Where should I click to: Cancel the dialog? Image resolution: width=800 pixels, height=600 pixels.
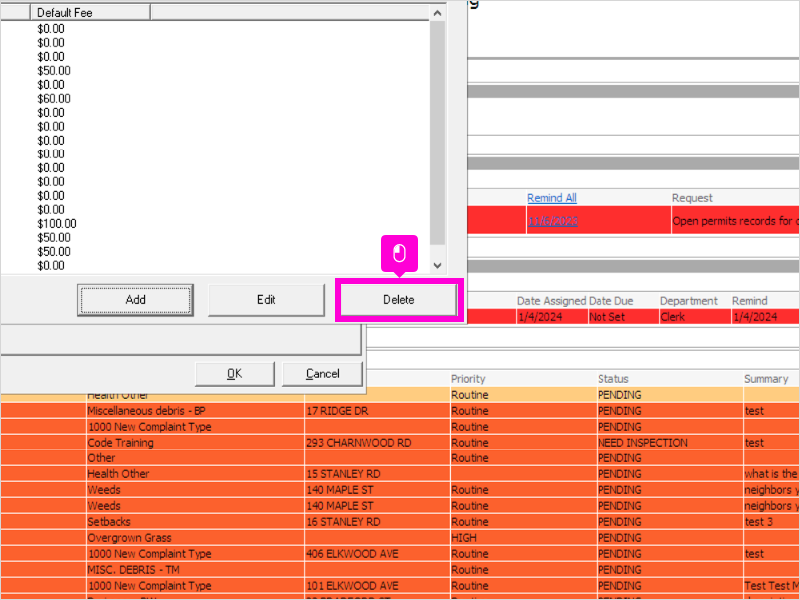[322, 374]
